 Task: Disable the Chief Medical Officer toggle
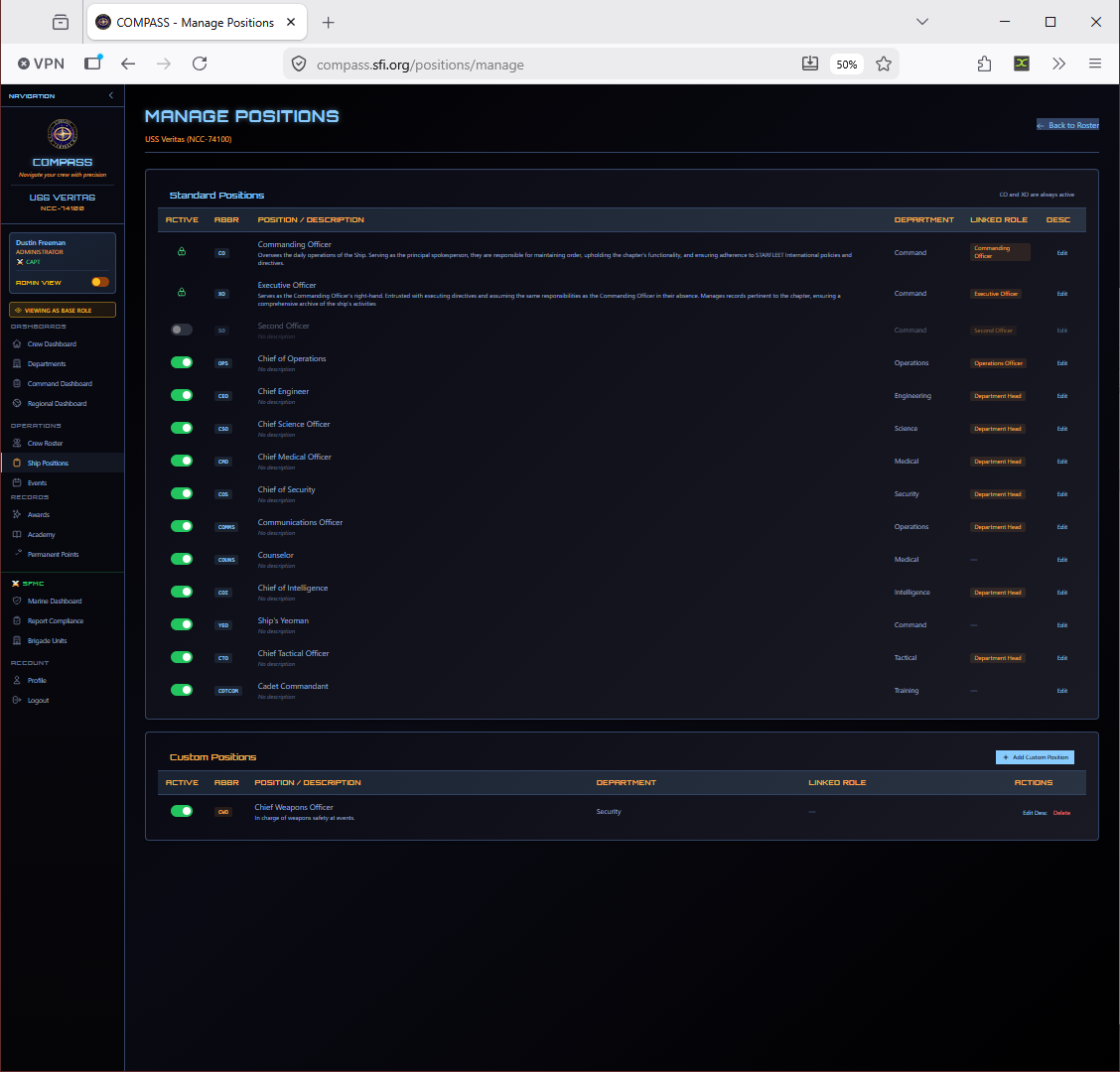click(x=182, y=462)
